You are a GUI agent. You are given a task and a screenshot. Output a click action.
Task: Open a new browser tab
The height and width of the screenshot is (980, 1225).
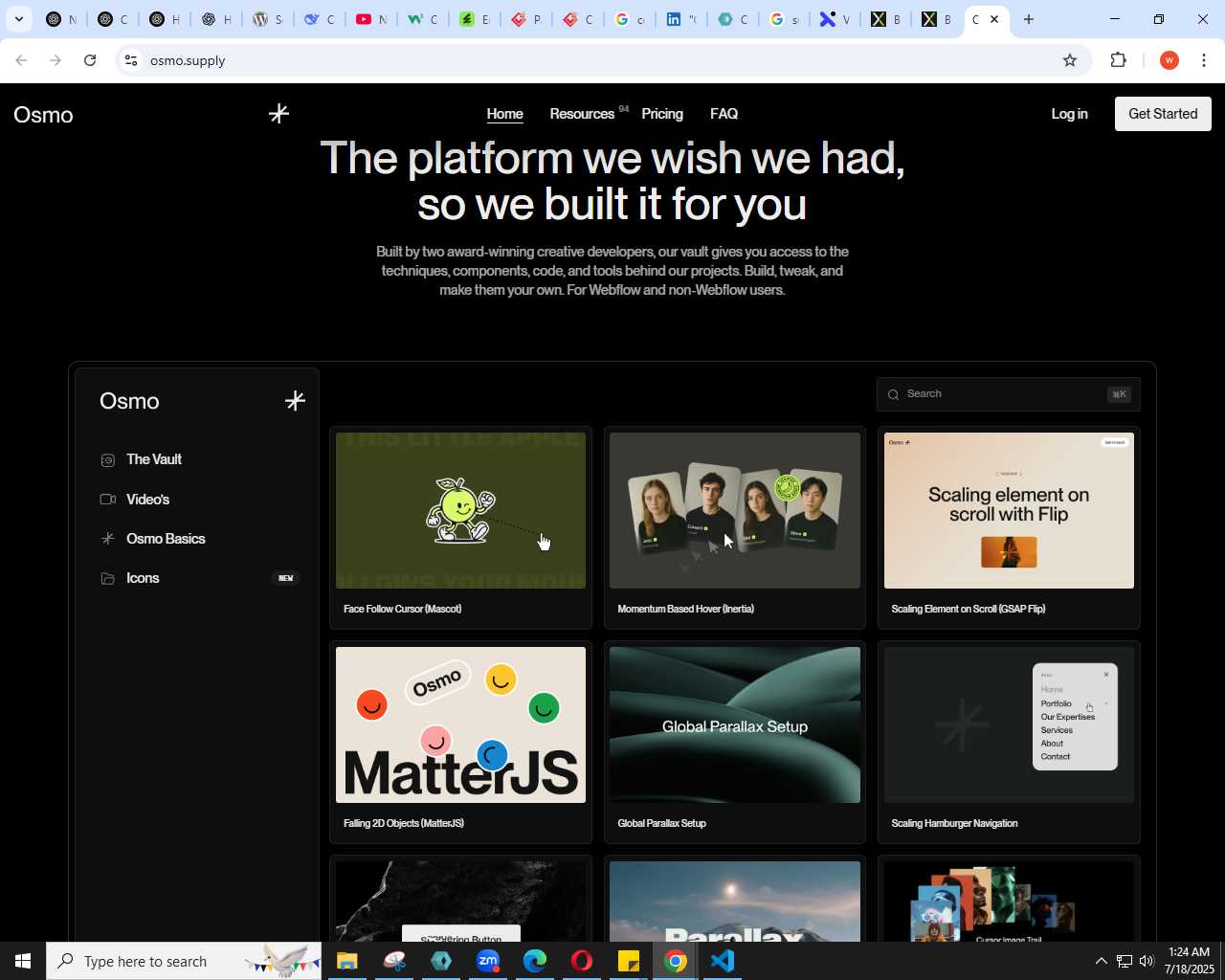click(1029, 19)
